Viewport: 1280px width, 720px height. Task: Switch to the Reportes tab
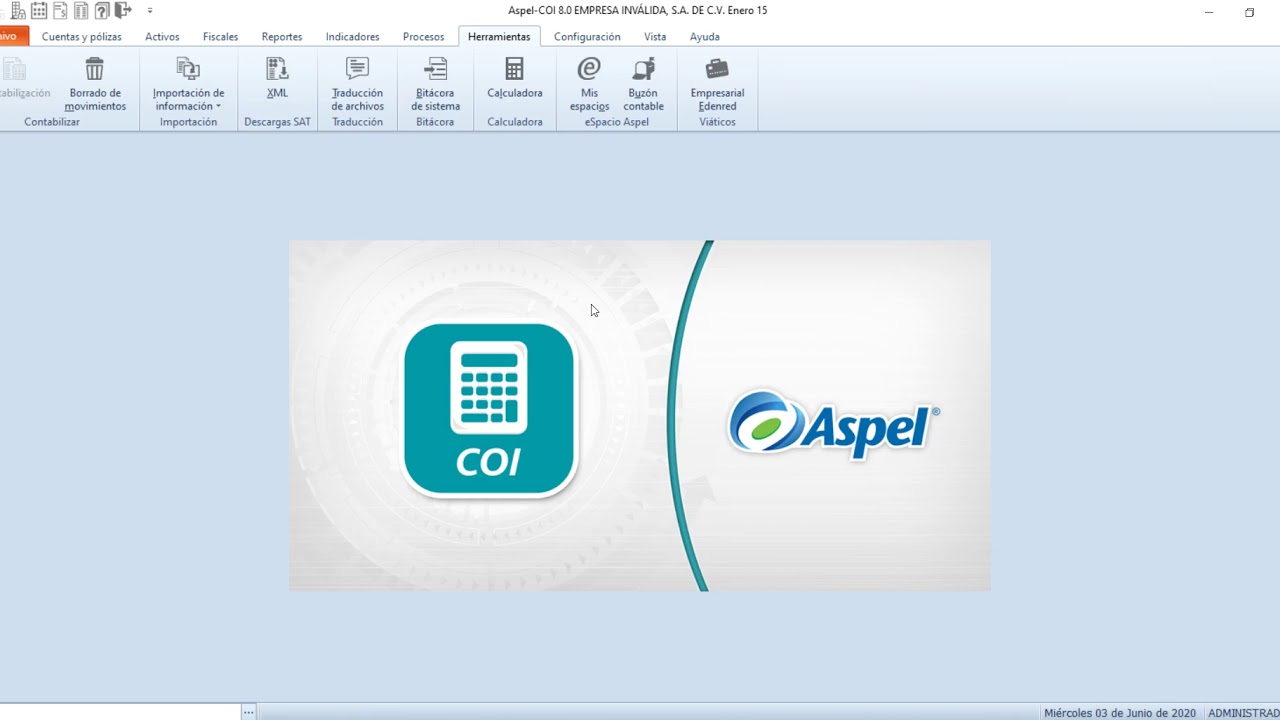pos(282,36)
